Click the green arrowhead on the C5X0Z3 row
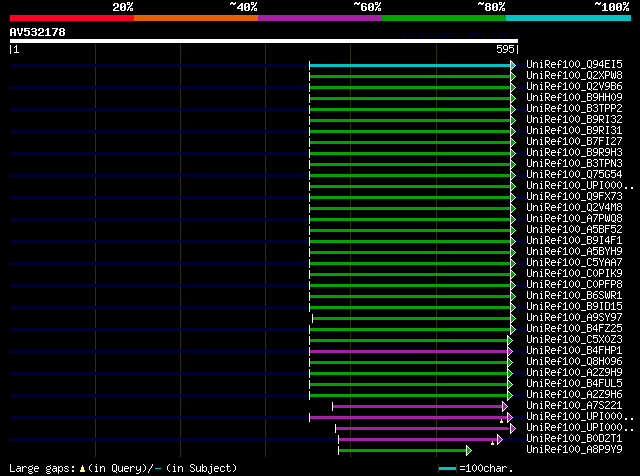Image resolution: width=640 pixels, height=476 pixels. [x=510, y=340]
